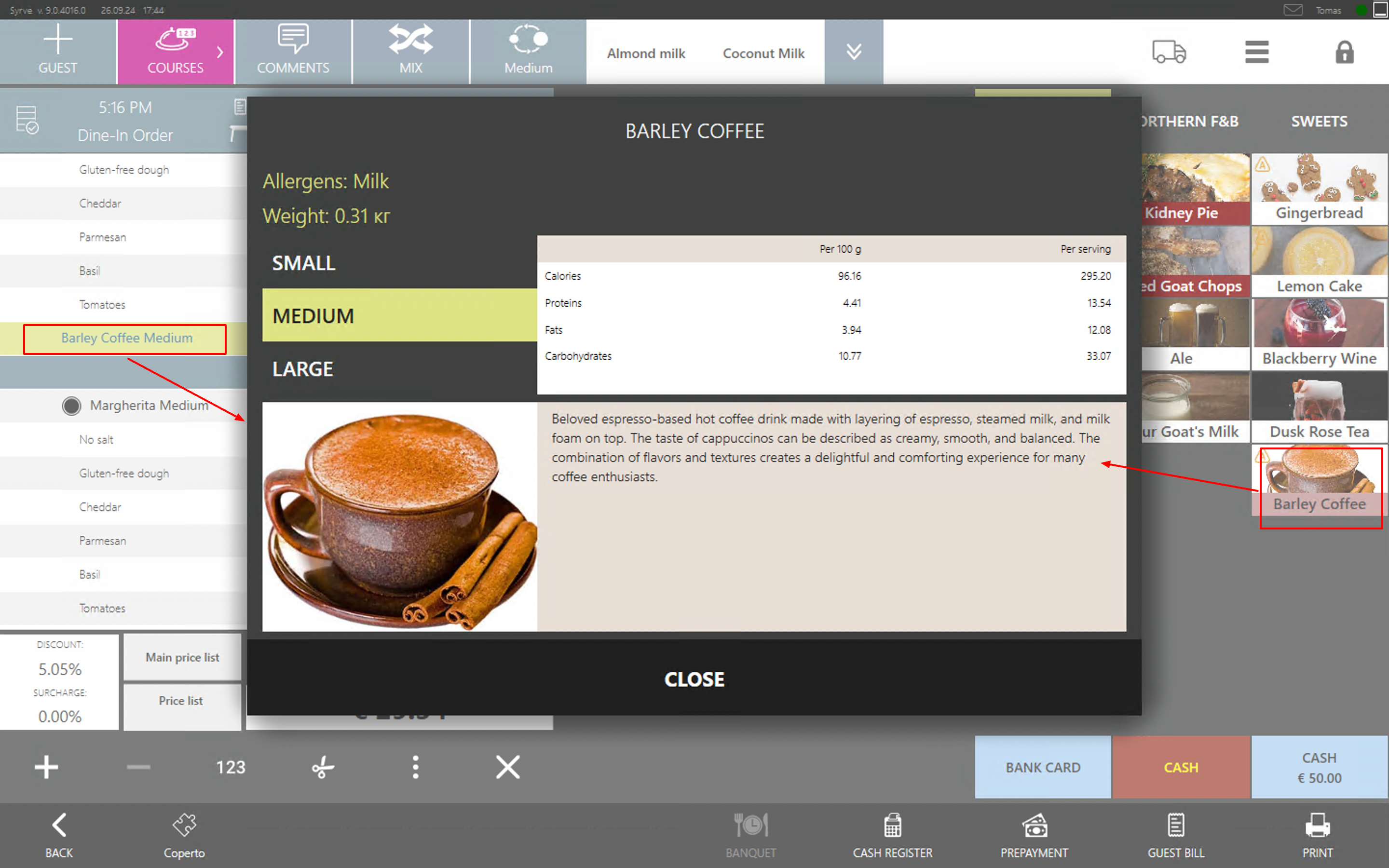Toggle the Margherita Medium radio circle

click(72, 406)
